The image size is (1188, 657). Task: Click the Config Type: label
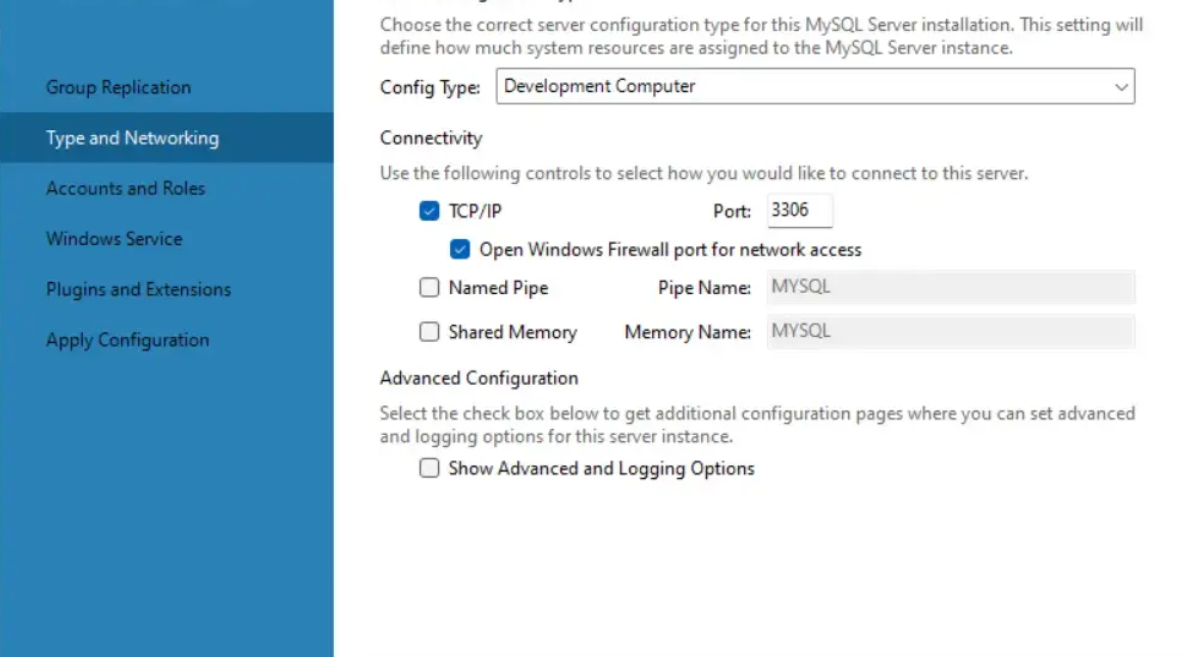coord(430,88)
